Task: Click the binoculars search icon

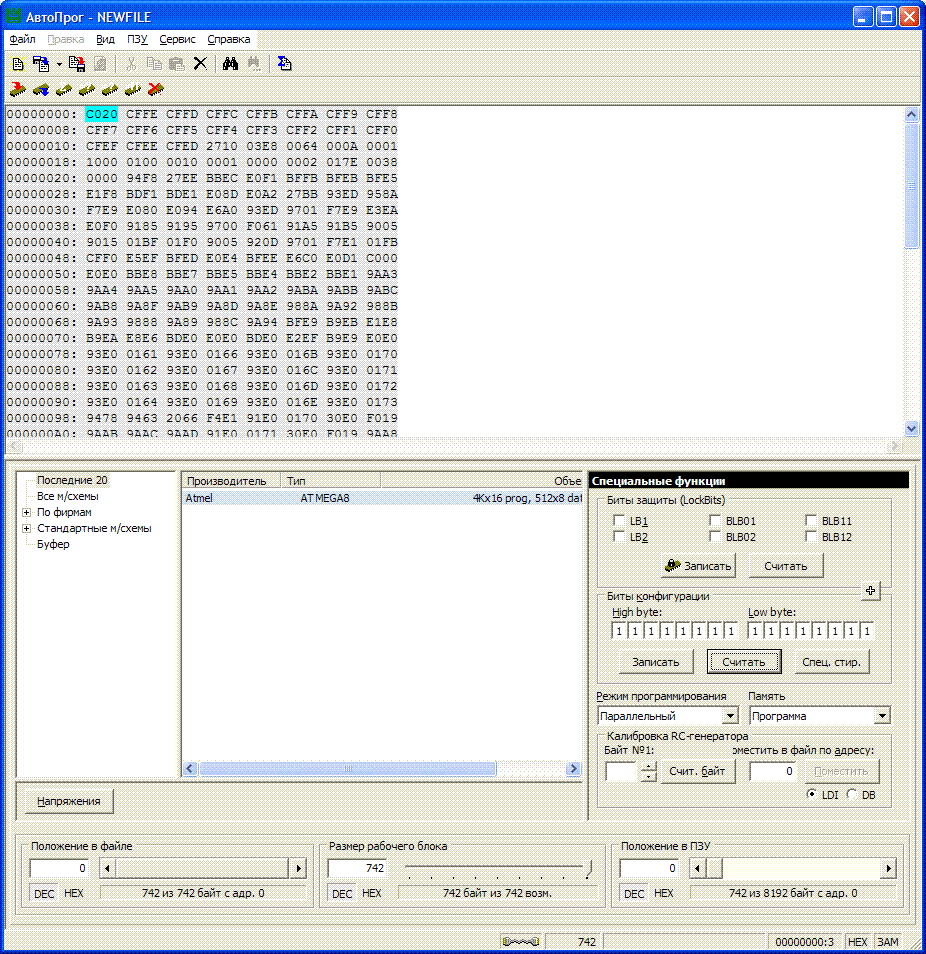Action: pos(230,64)
